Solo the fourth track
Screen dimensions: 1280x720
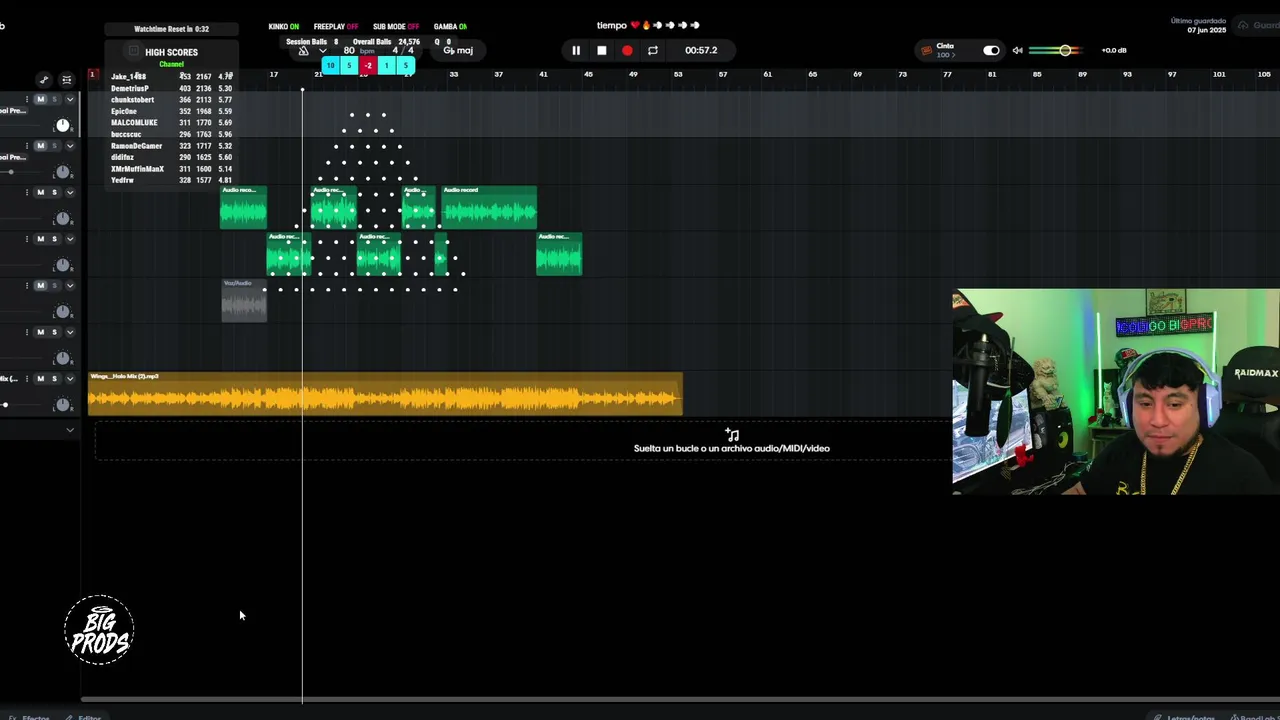coord(54,239)
